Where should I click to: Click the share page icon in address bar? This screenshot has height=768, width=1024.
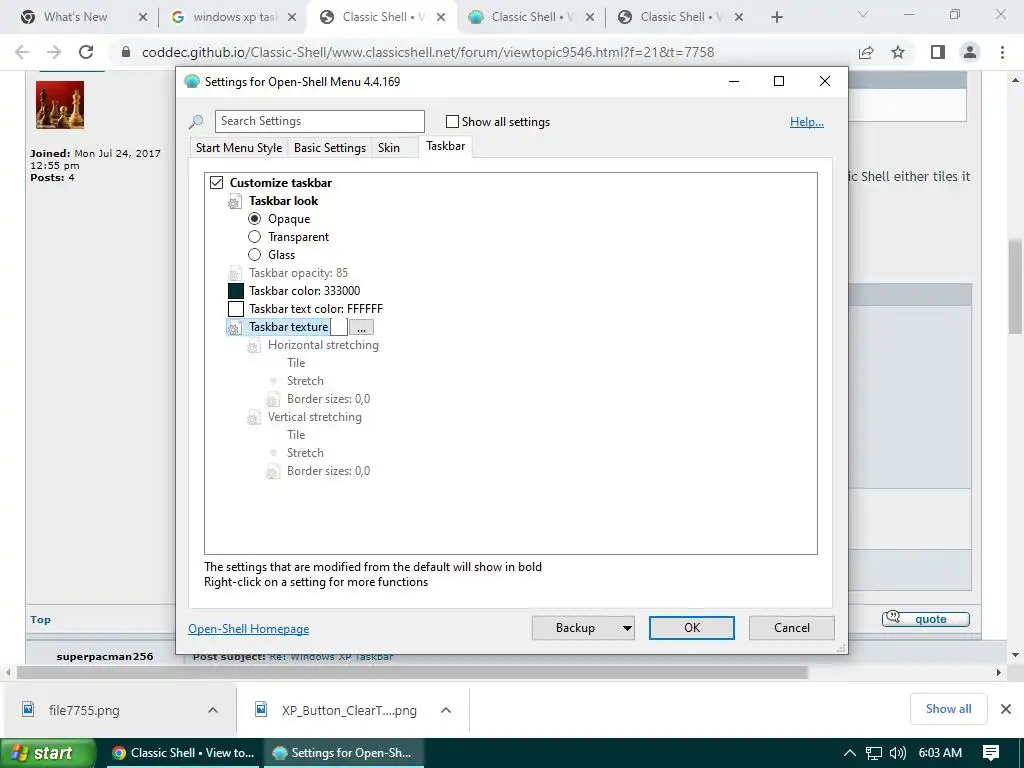click(x=866, y=52)
